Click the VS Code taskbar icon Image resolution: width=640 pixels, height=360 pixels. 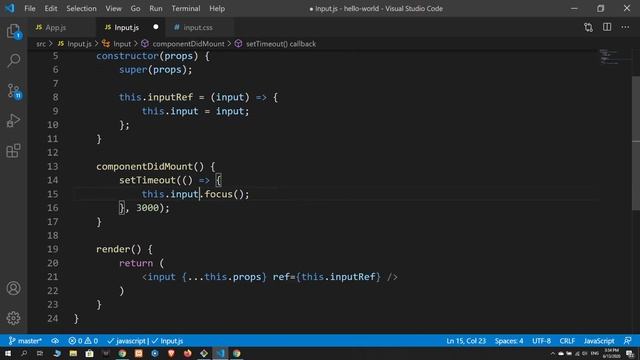(220, 353)
